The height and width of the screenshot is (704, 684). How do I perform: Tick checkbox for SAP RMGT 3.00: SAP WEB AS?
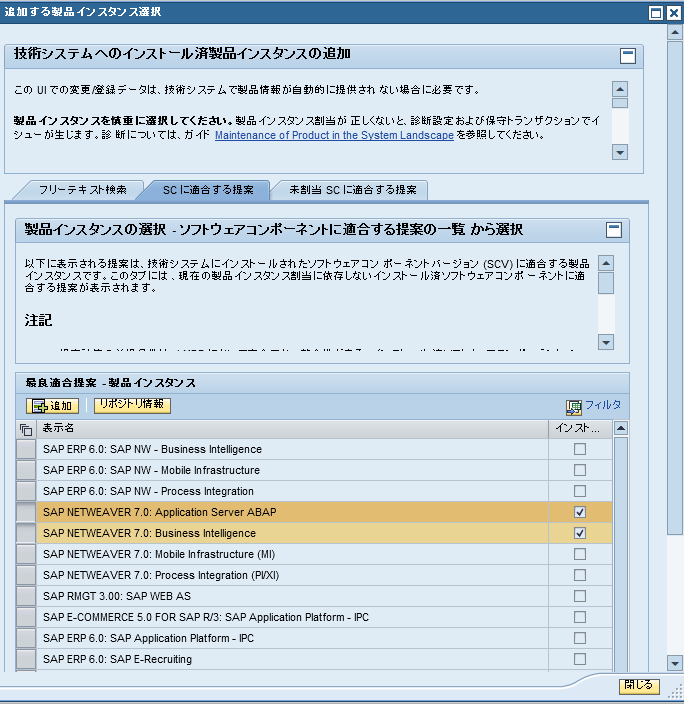tap(580, 596)
